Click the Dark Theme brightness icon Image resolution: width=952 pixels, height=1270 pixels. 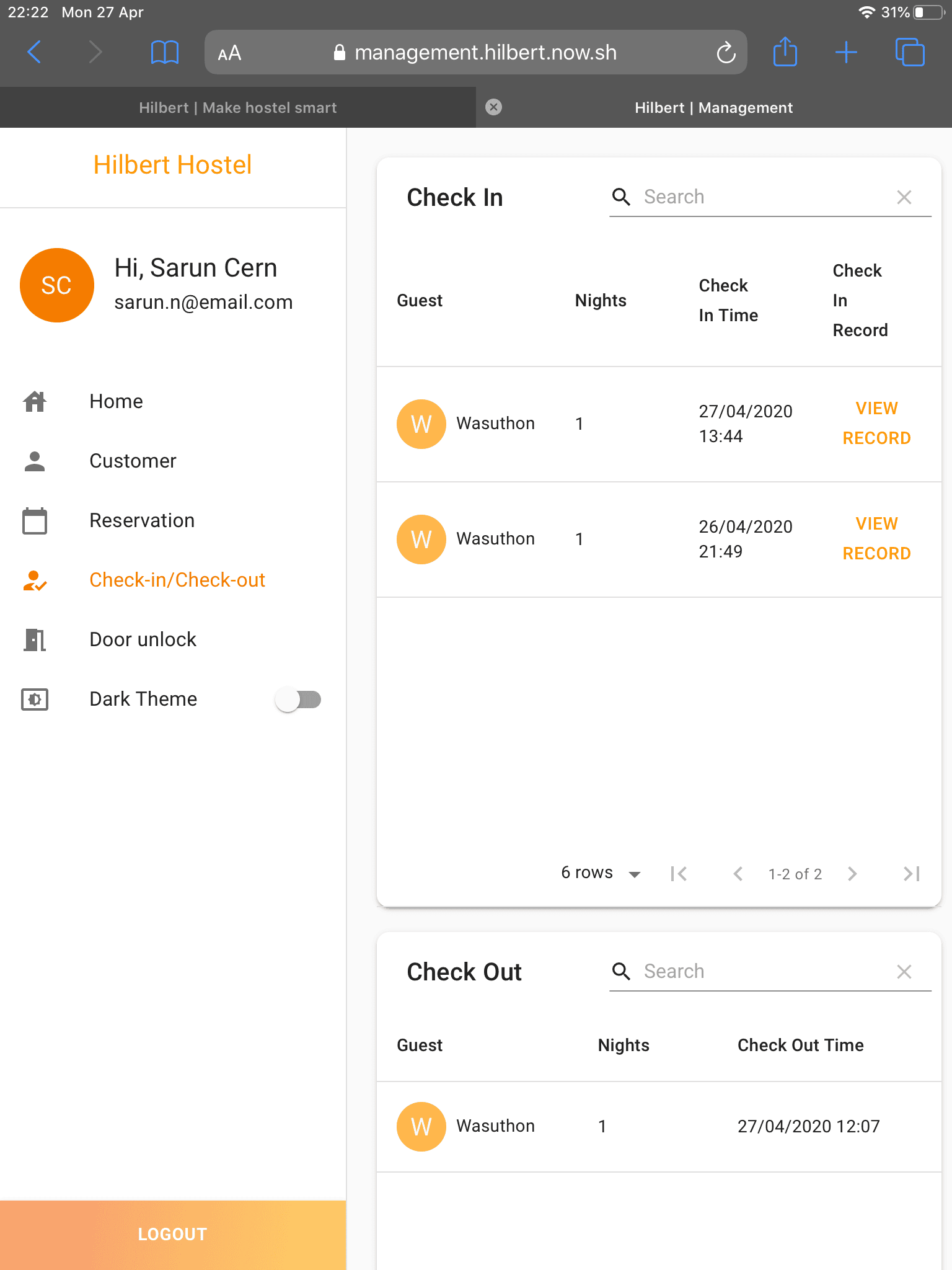(35, 699)
